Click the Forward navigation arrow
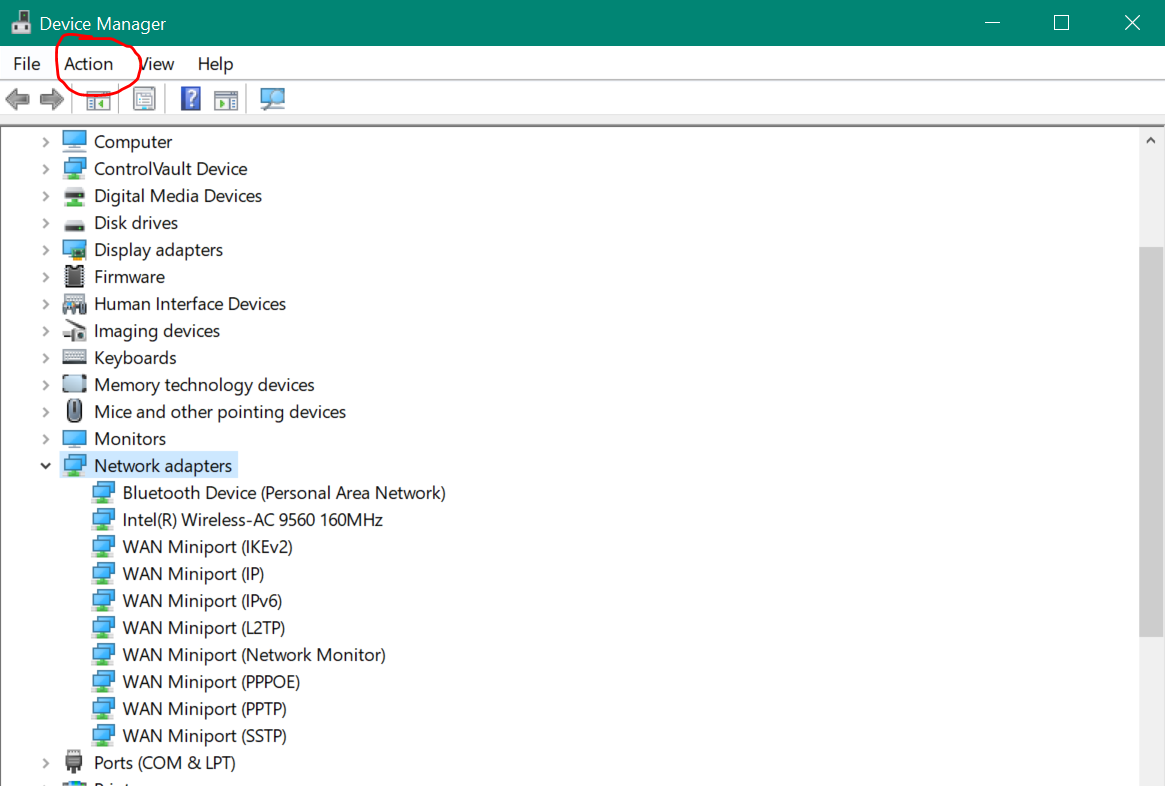The width and height of the screenshot is (1165, 786). click(49, 98)
